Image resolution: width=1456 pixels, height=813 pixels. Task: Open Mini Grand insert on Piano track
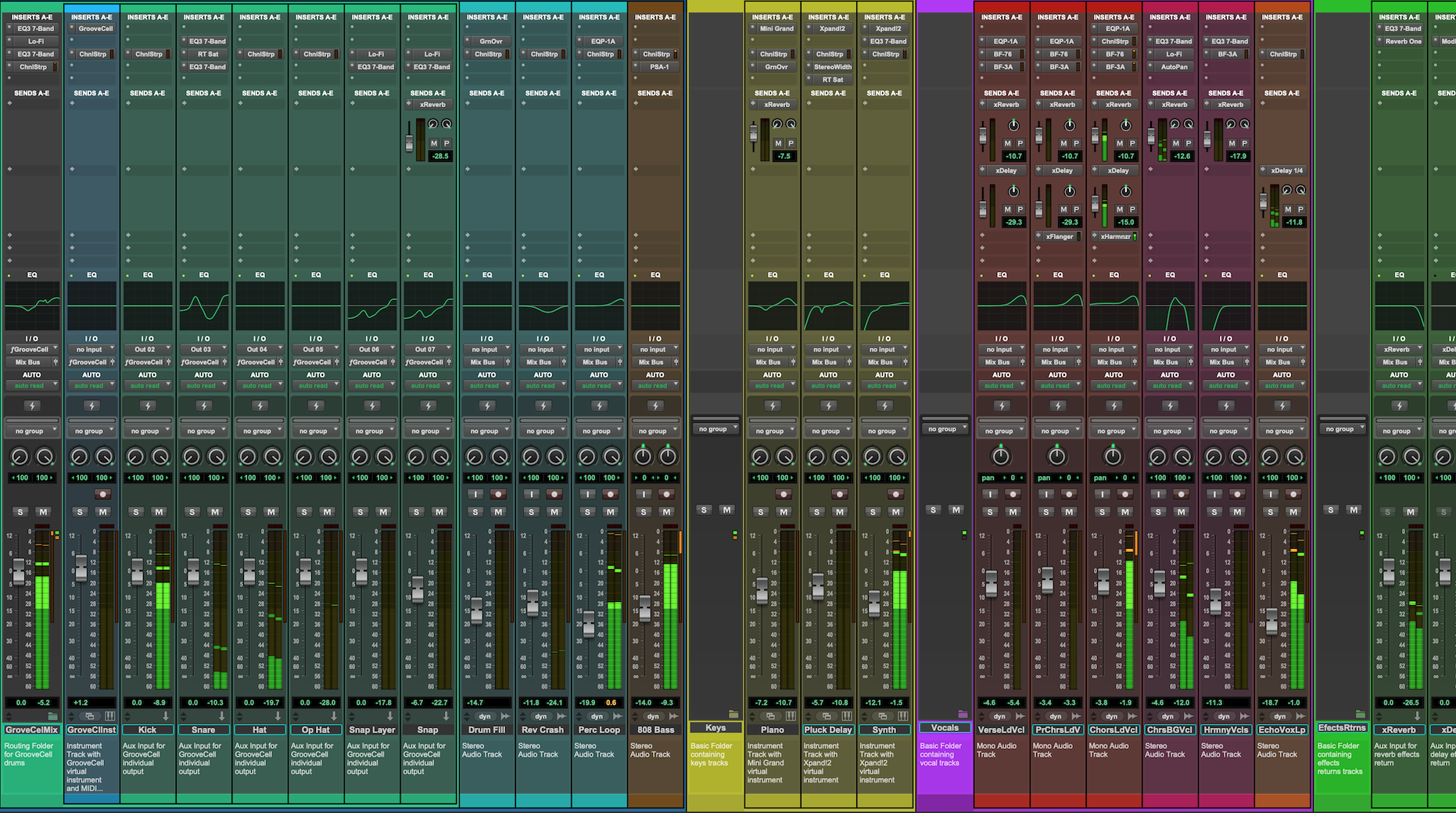pos(776,29)
